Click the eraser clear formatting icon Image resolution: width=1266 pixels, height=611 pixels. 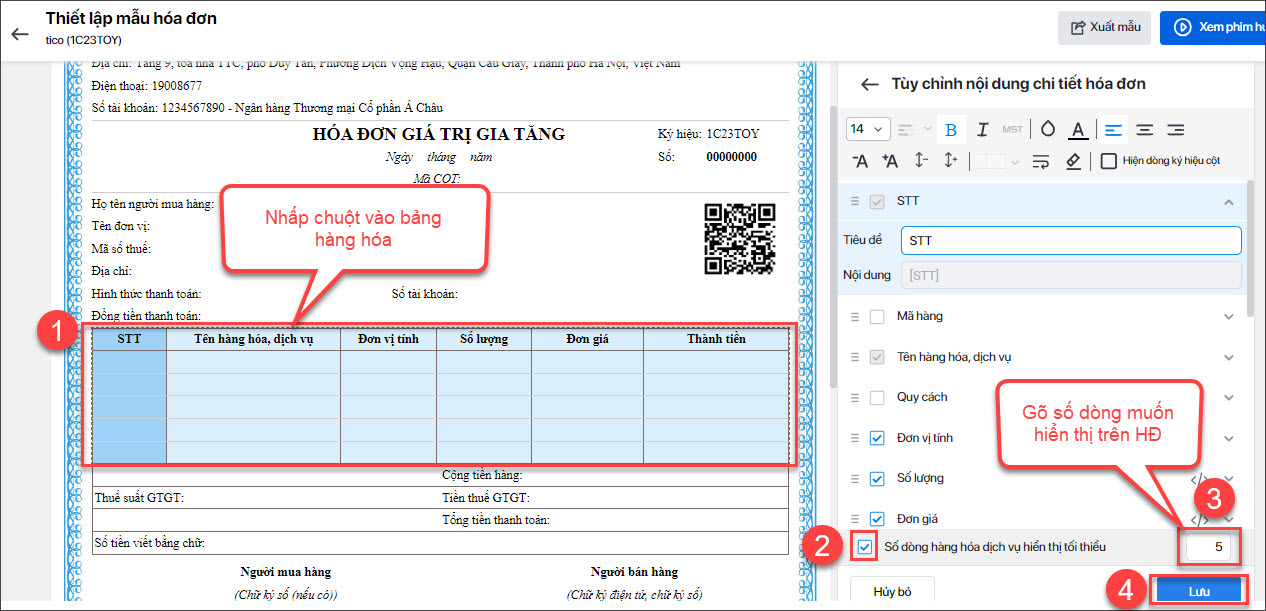[x=1072, y=161]
